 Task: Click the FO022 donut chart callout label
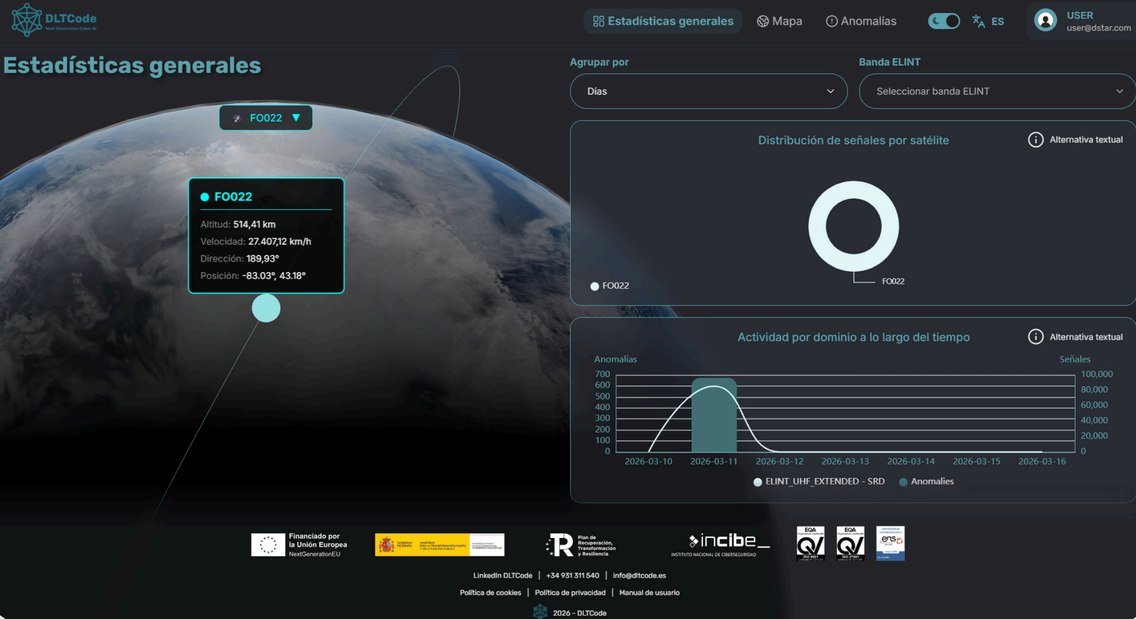pos(893,281)
